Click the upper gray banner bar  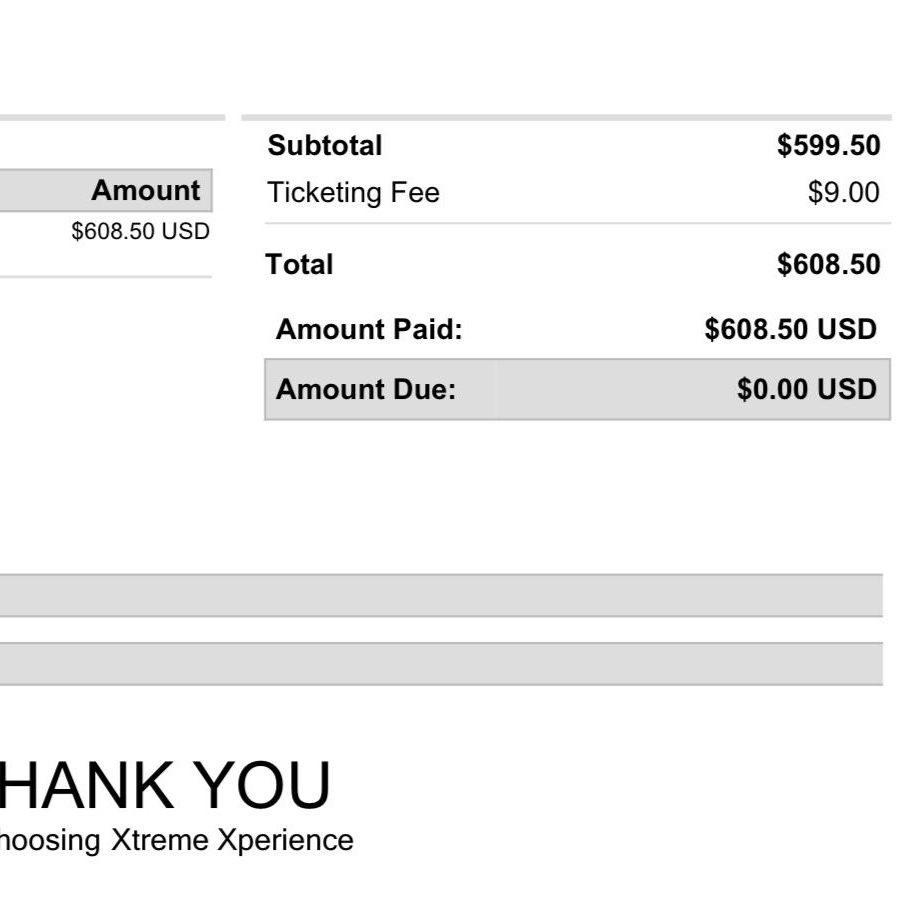(441, 595)
